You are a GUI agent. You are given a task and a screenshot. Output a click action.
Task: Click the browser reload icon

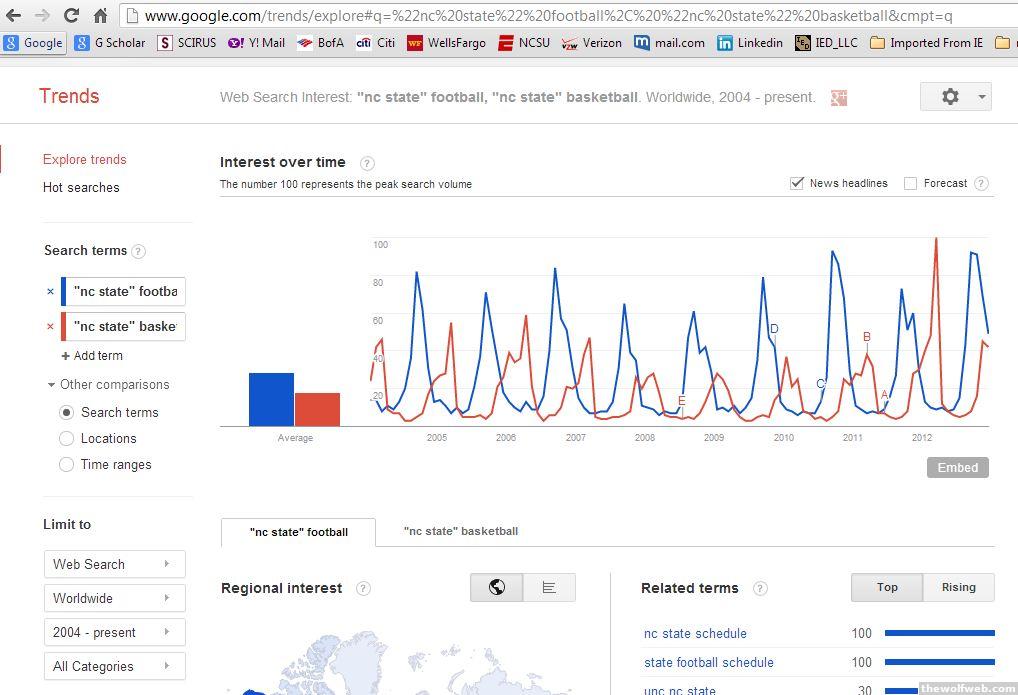[71, 15]
